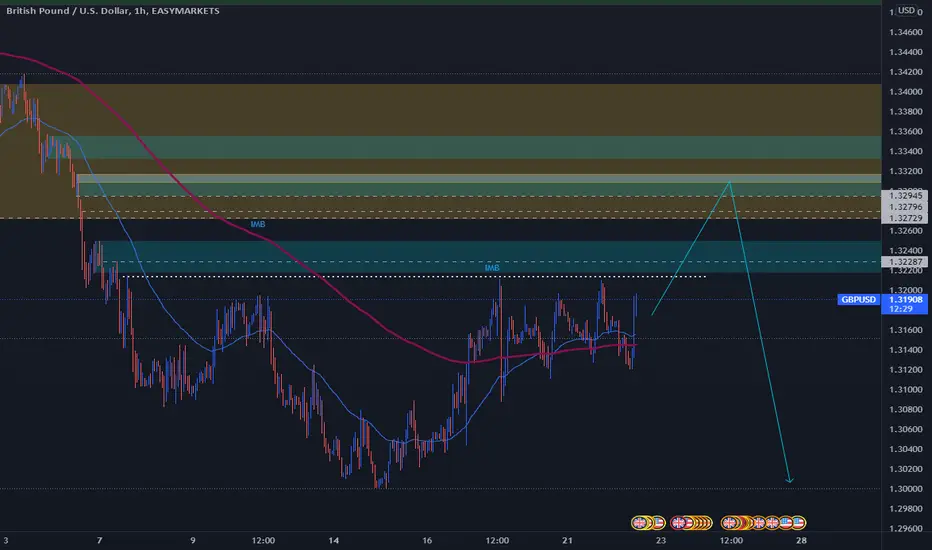Select the downward arrowhead of the projection drawing
This screenshot has width=932, height=550.
[789, 479]
